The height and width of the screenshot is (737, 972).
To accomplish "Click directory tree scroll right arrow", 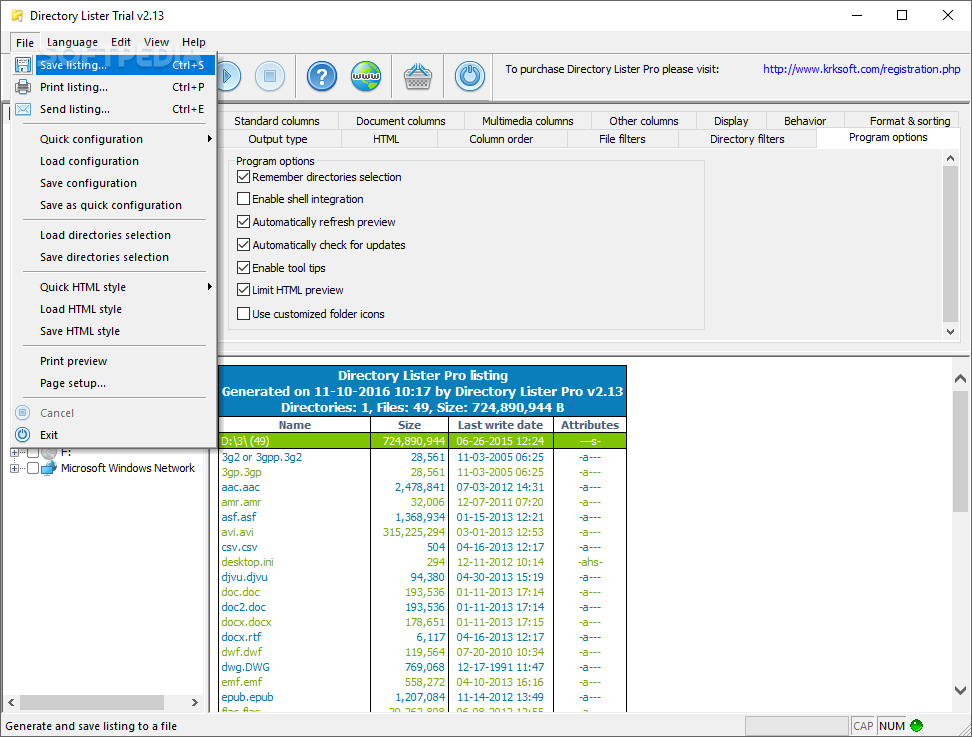I will [x=195, y=702].
